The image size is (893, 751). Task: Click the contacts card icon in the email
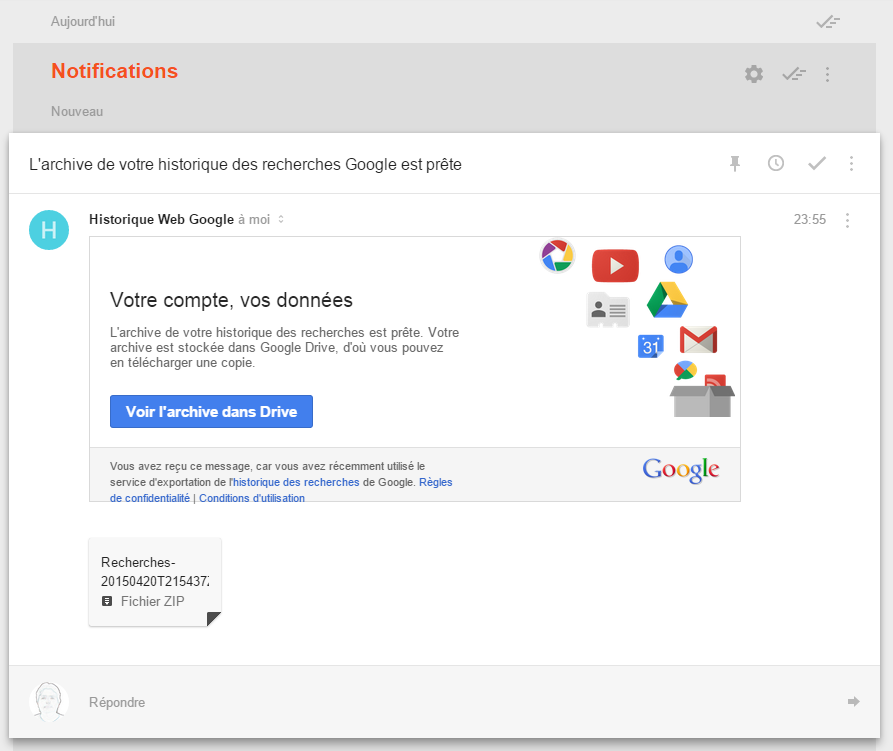click(608, 310)
